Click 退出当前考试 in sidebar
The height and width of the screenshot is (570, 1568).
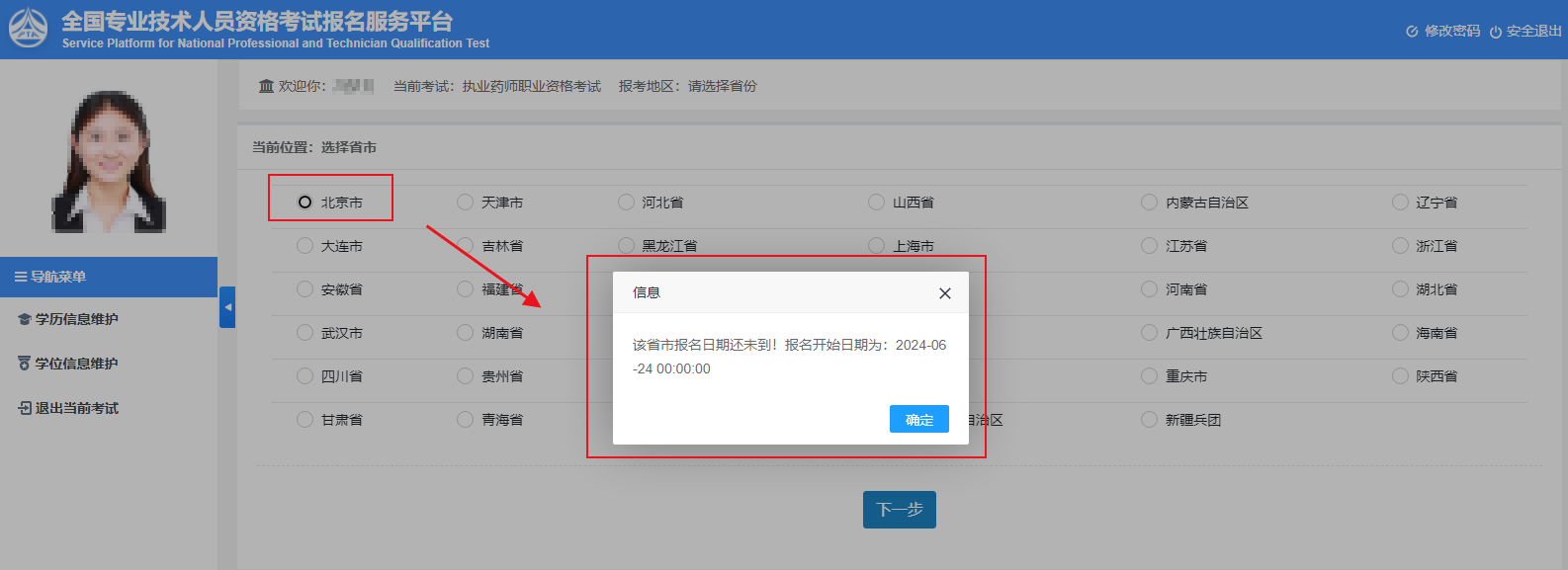point(76,408)
